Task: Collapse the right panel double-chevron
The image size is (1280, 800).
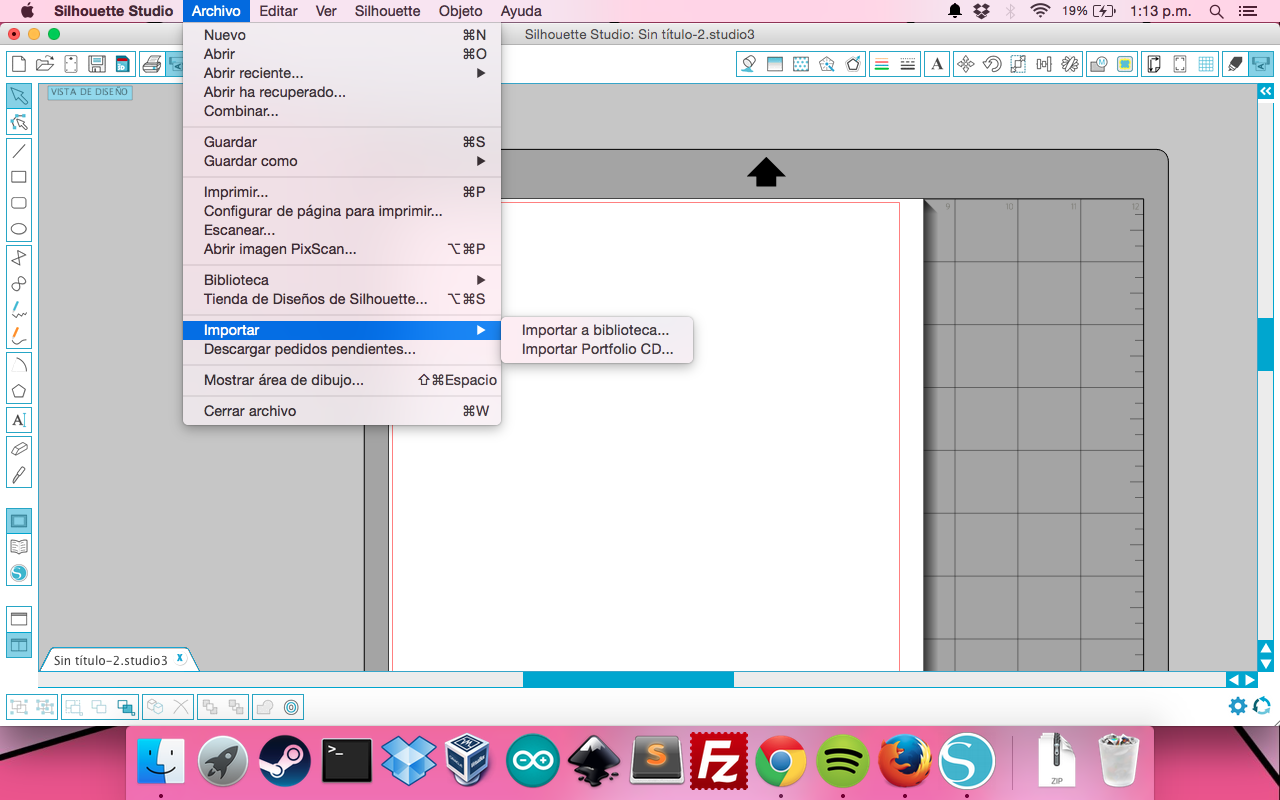Action: [1265, 90]
